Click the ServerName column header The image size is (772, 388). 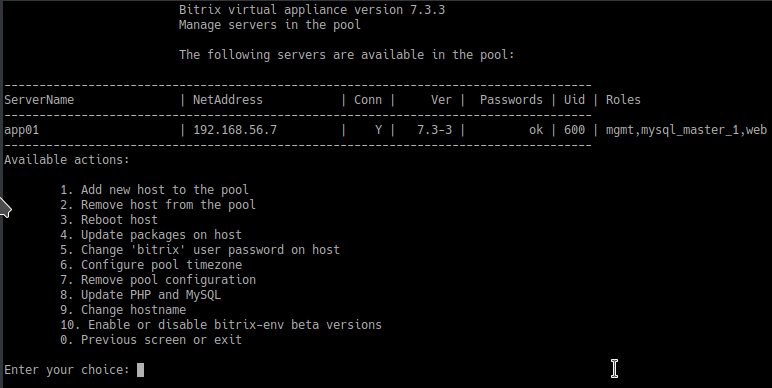[x=39, y=100]
